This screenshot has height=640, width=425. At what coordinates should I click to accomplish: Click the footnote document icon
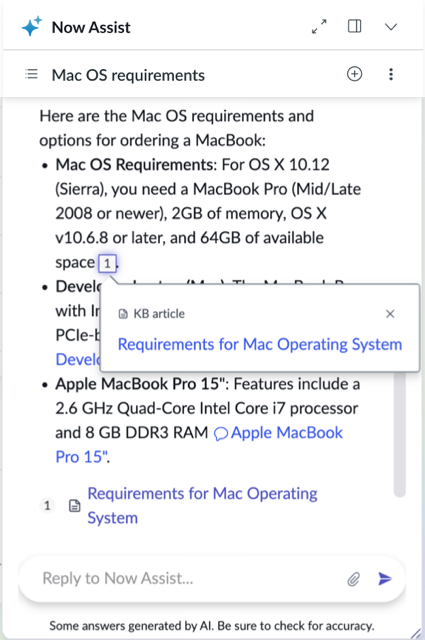pyautogui.click(x=74, y=506)
